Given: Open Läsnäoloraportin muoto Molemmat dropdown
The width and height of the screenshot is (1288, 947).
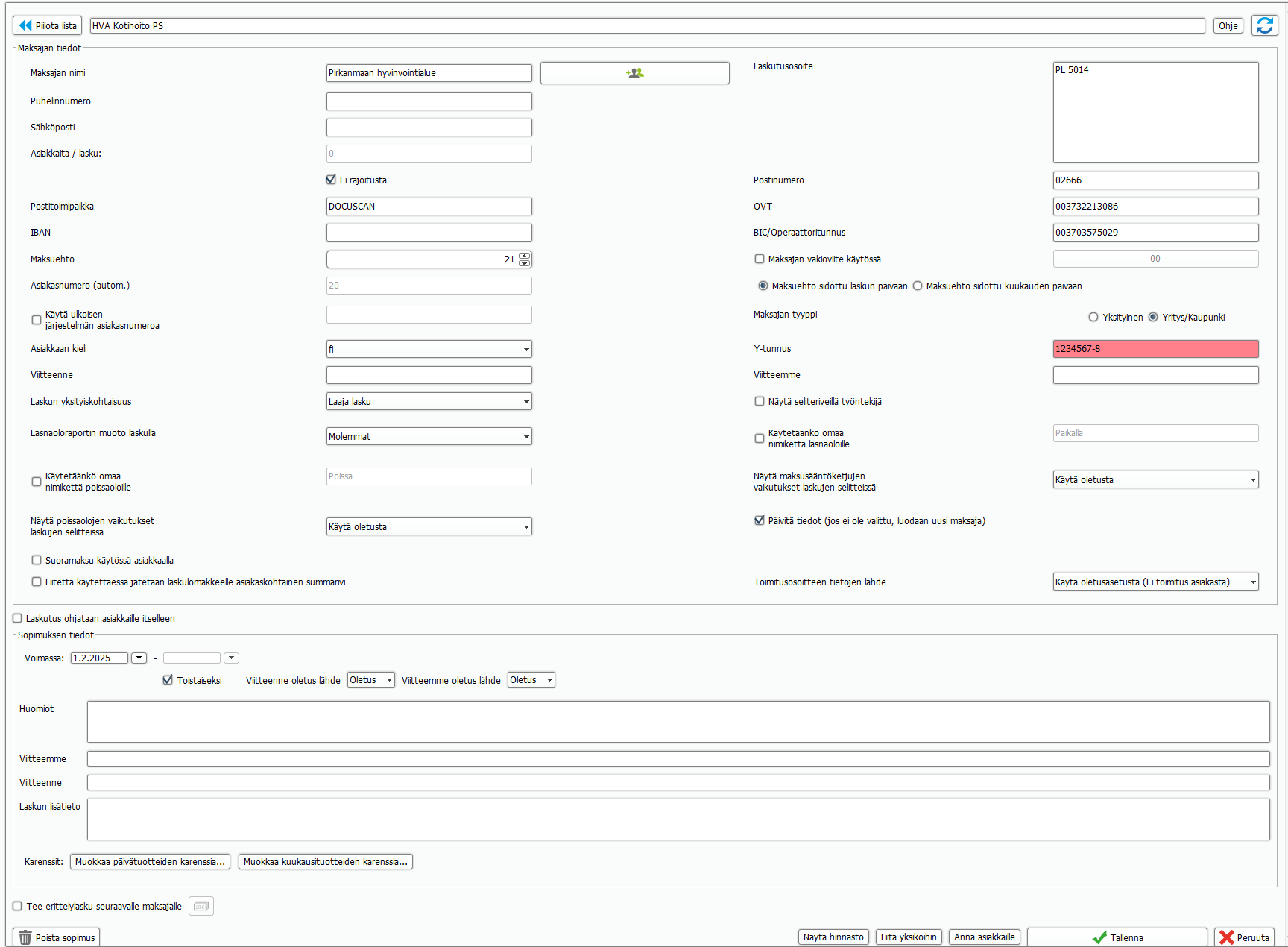Looking at the screenshot, I should tap(429, 436).
